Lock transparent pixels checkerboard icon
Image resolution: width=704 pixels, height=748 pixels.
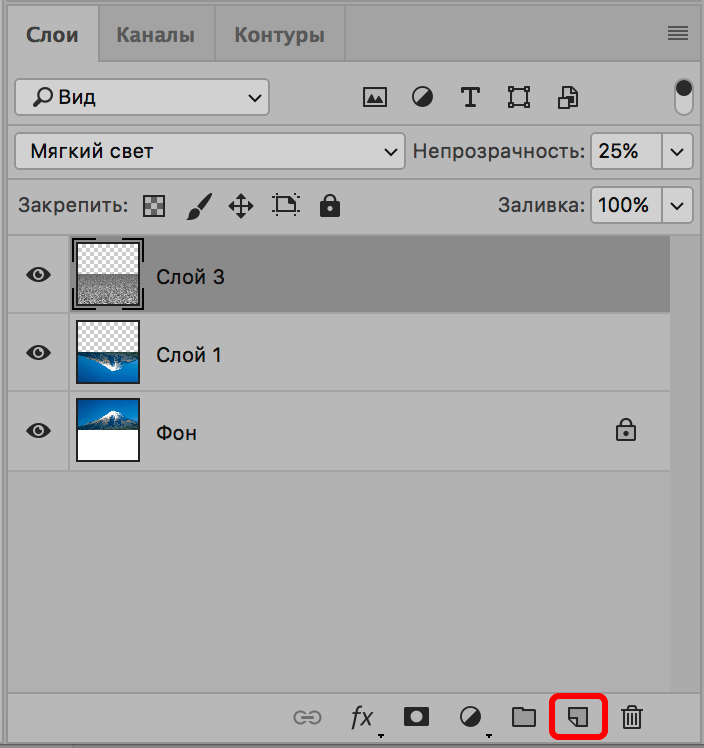154,206
